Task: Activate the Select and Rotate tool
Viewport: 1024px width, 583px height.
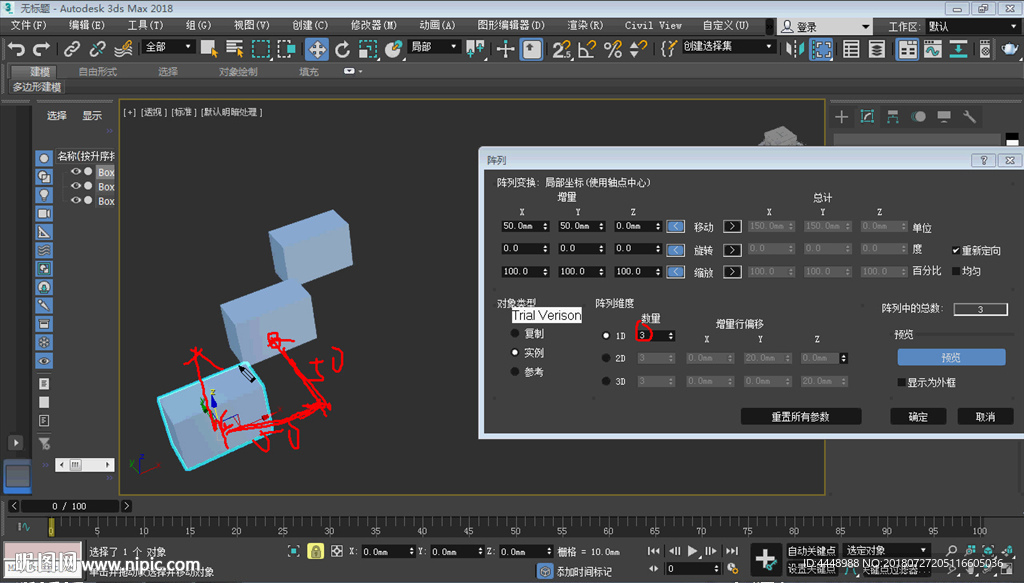Action: click(342, 49)
